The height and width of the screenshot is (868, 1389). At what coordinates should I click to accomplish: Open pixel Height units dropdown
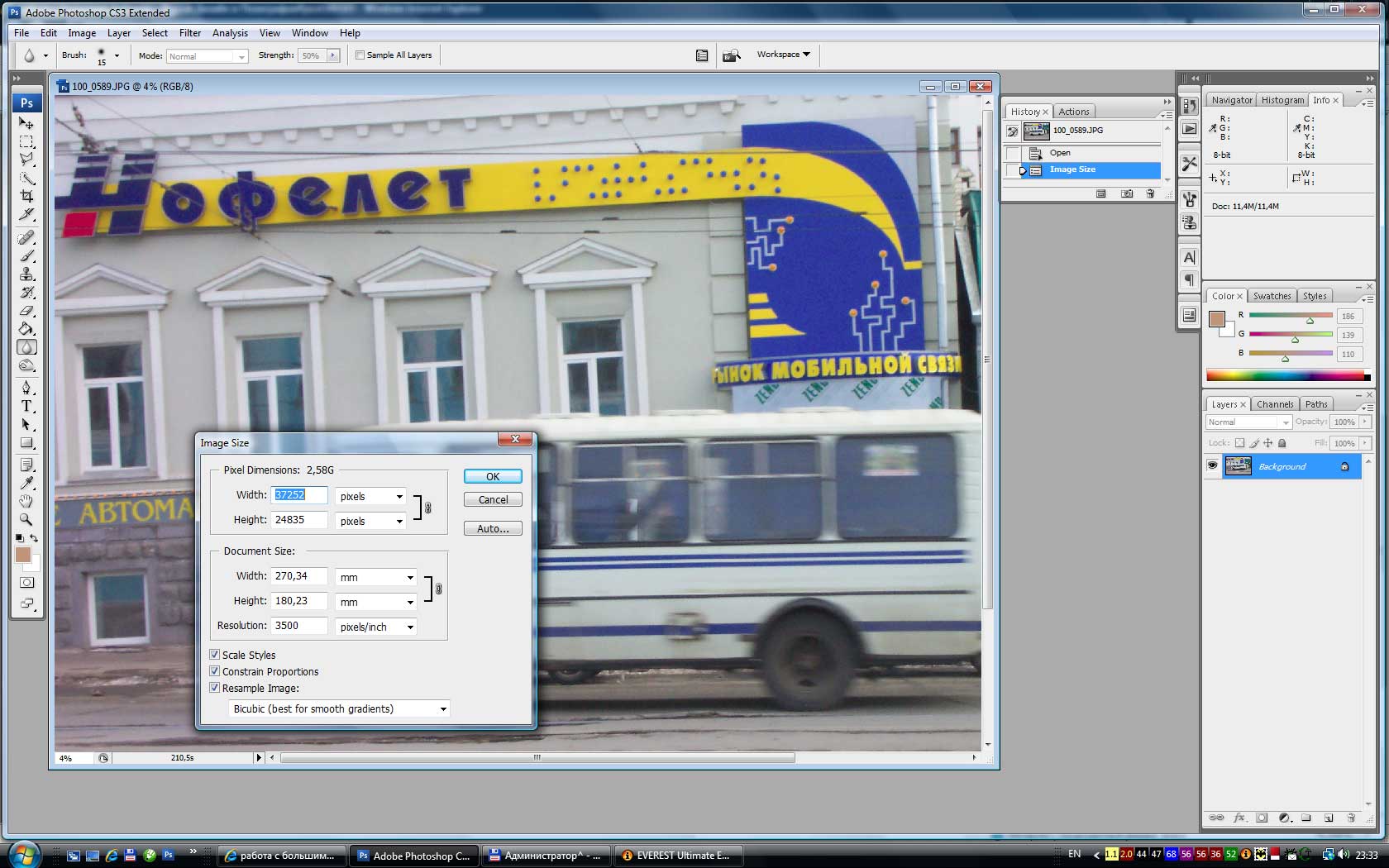click(370, 521)
